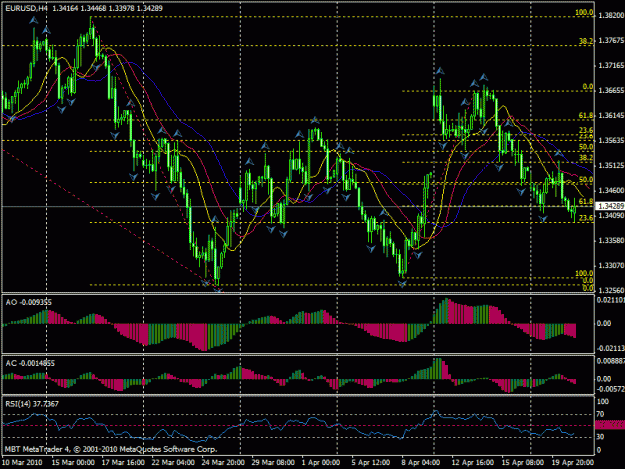This screenshot has width=625, height=469.
Task: Click the -0.00572 AC scale value
Action: pos(611,389)
